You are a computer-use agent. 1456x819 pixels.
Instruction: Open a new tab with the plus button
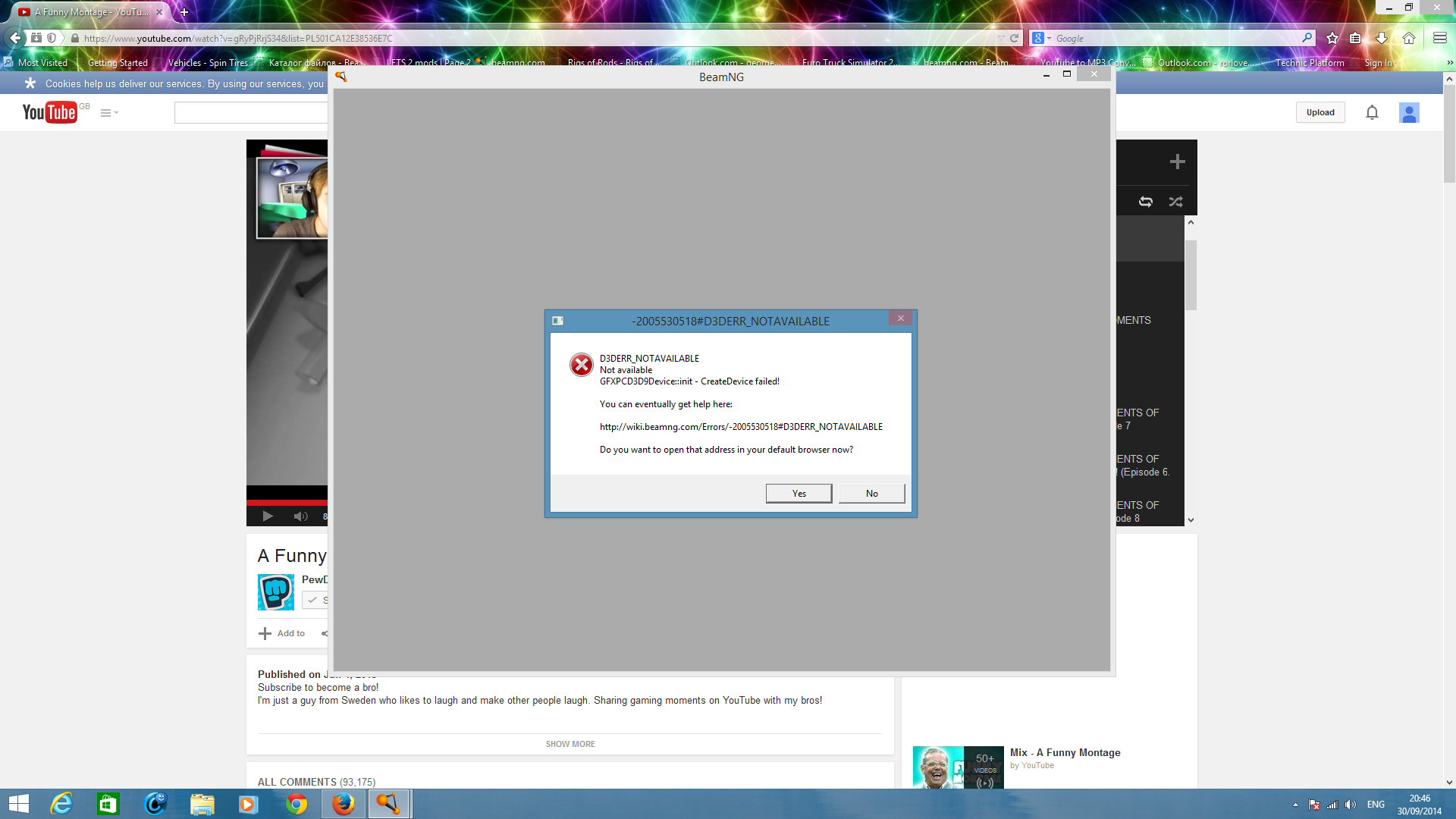click(x=184, y=12)
